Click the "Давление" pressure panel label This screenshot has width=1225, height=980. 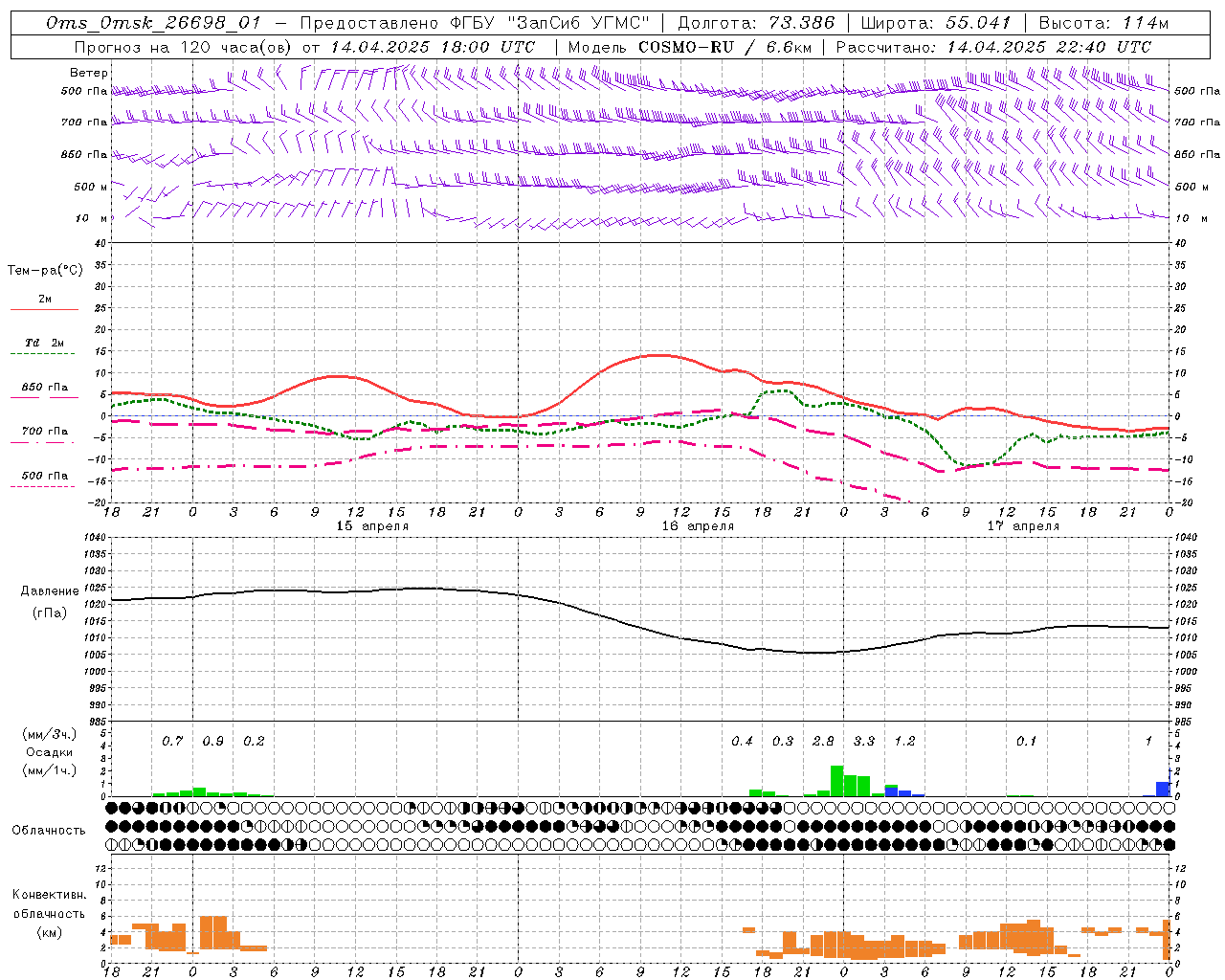[48, 591]
